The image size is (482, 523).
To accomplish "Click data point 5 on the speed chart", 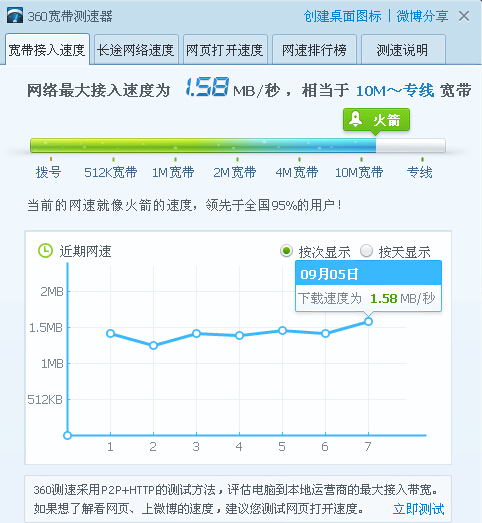I will (282, 331).
